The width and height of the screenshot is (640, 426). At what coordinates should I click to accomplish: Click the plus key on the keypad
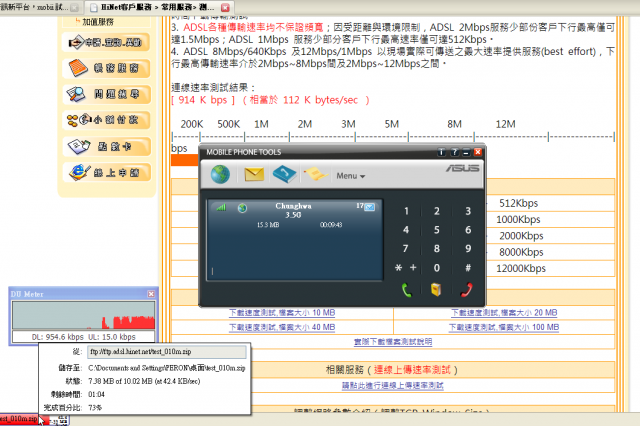pos(413,267)
